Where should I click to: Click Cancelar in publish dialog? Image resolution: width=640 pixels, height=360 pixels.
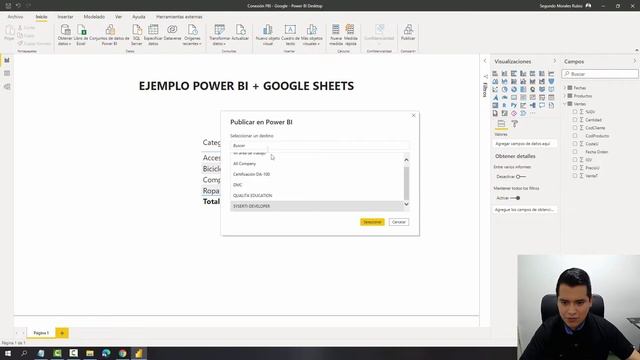(399, 222)
